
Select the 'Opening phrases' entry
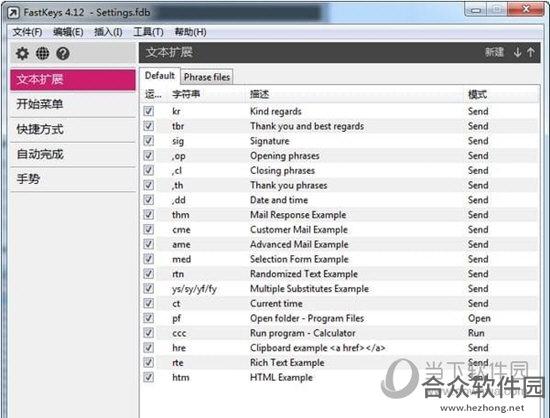tap(285, 156)
